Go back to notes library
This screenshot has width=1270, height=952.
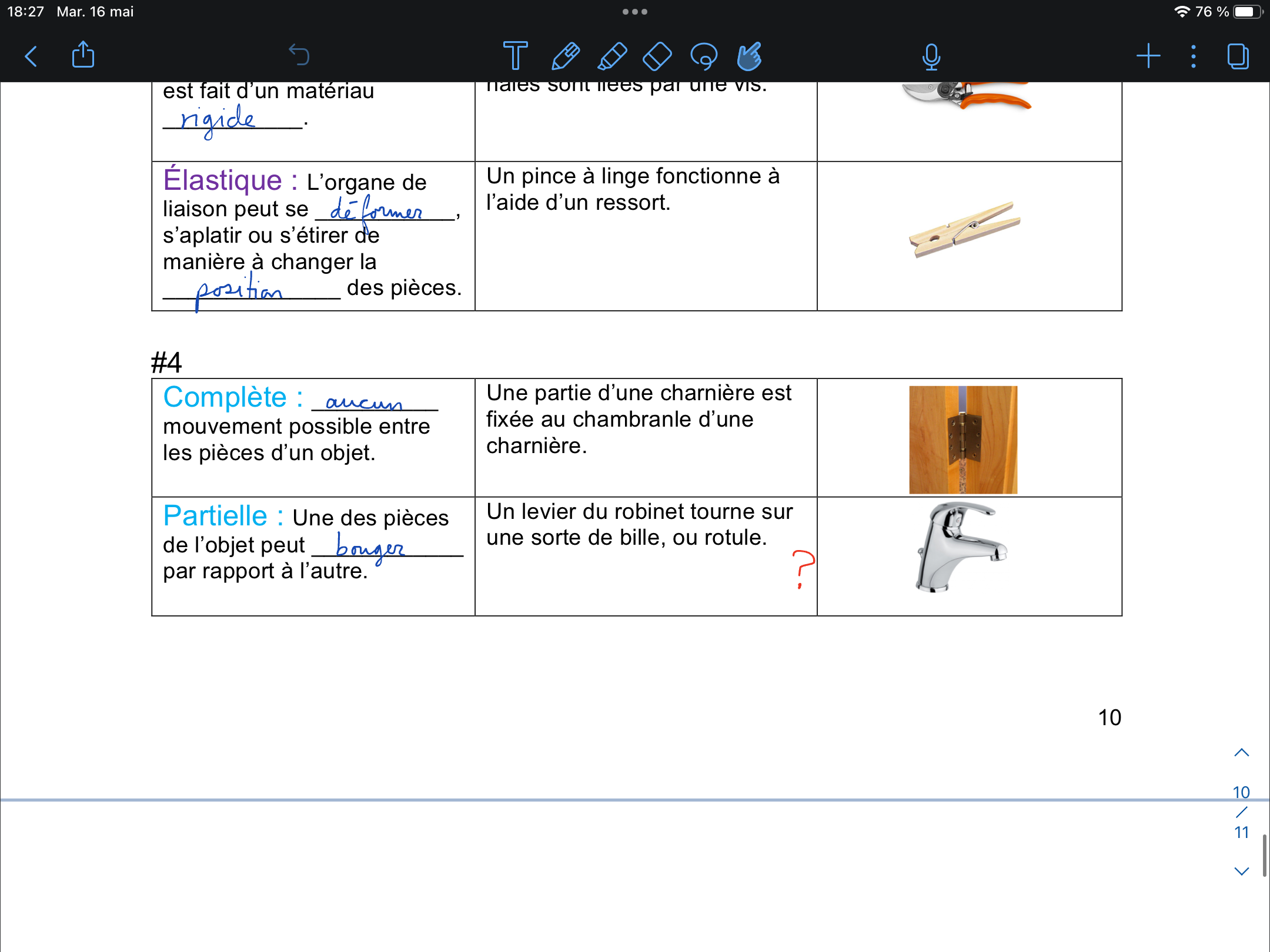[x=31, y=56]
